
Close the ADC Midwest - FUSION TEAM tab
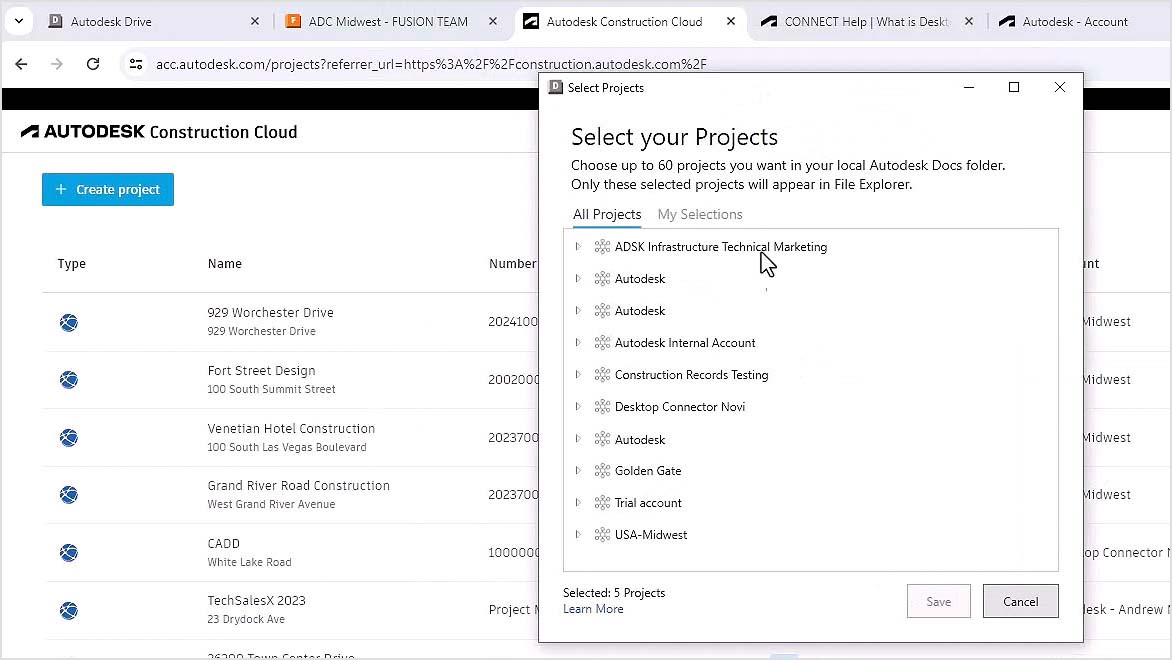tap(493, 22)
